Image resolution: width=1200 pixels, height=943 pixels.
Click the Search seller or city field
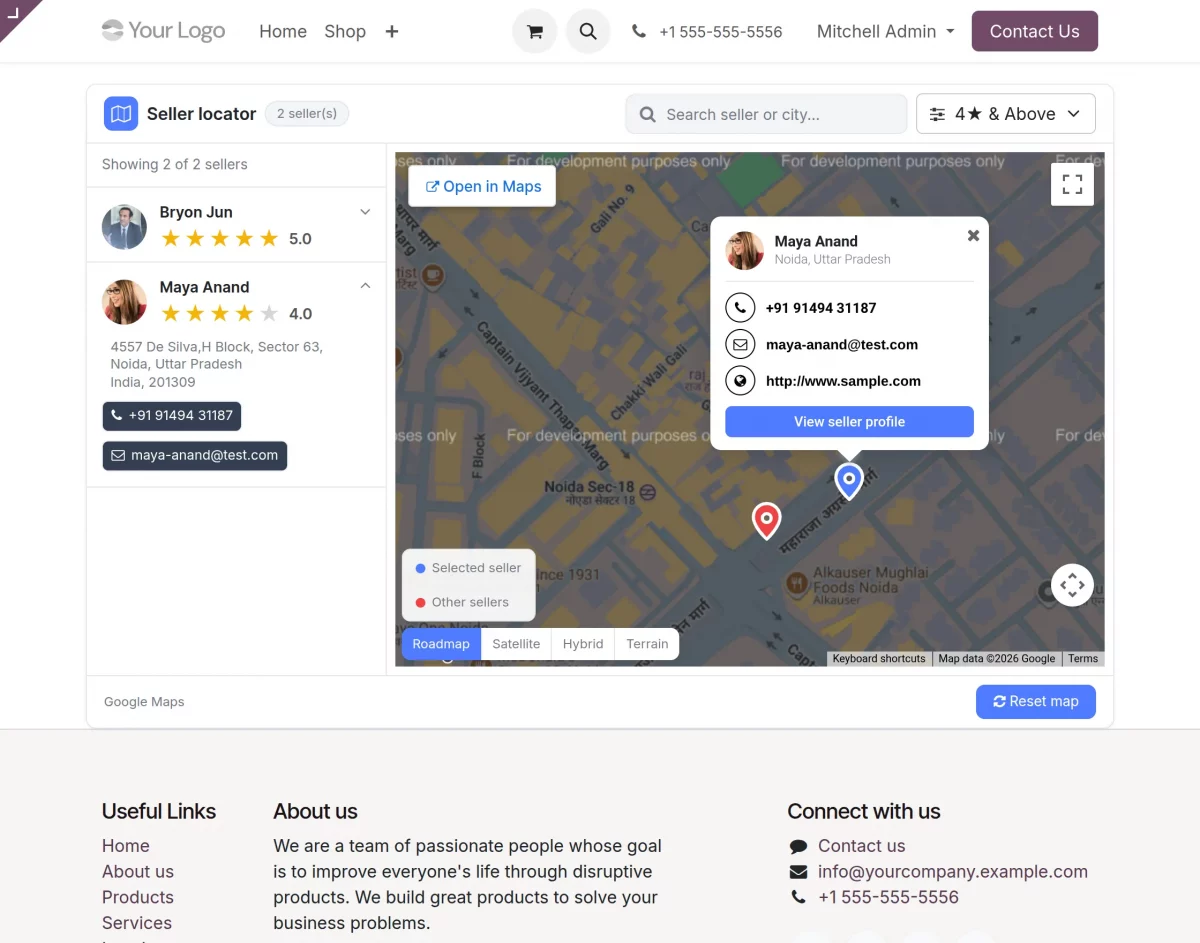766,114
